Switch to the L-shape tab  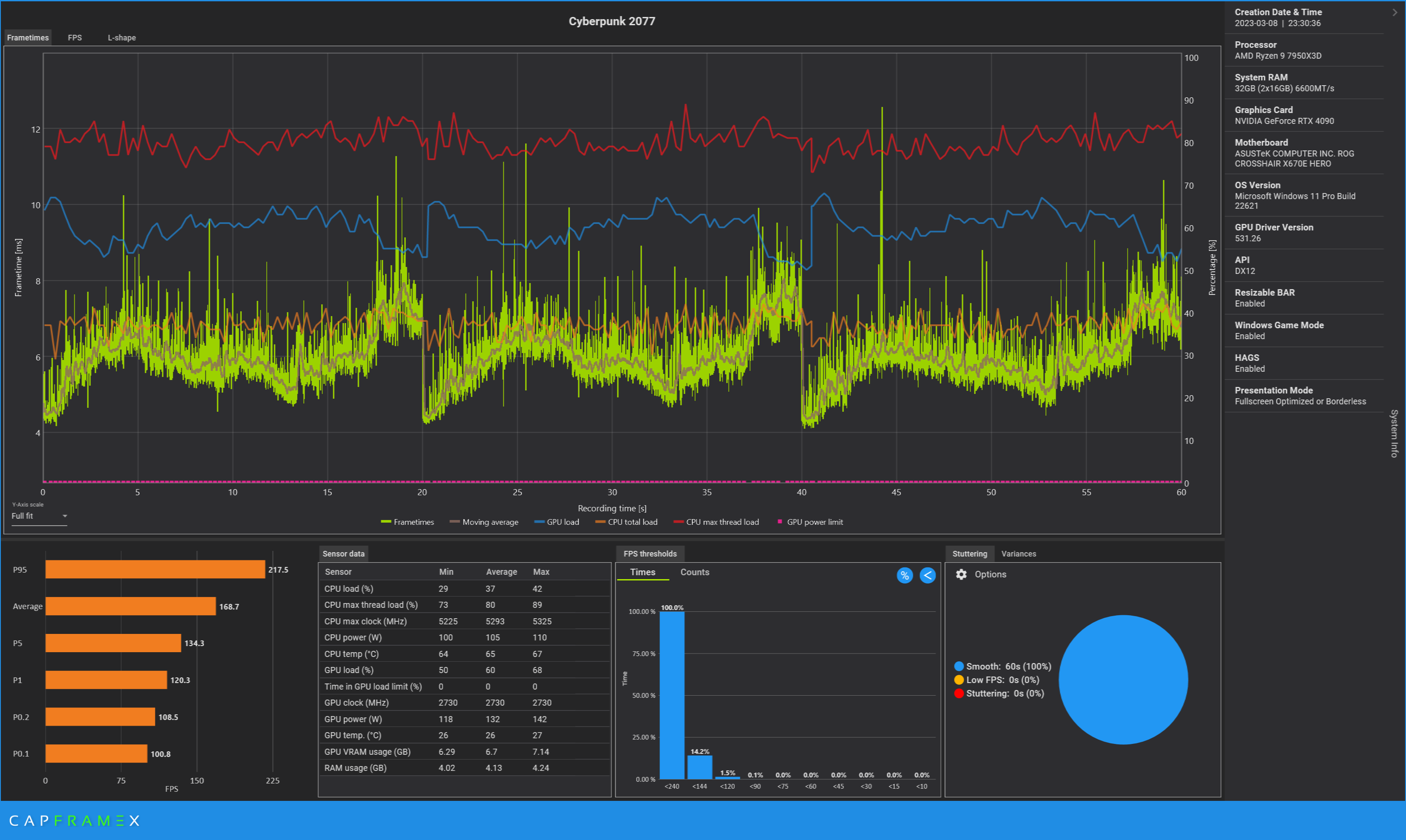click(122, 37)
